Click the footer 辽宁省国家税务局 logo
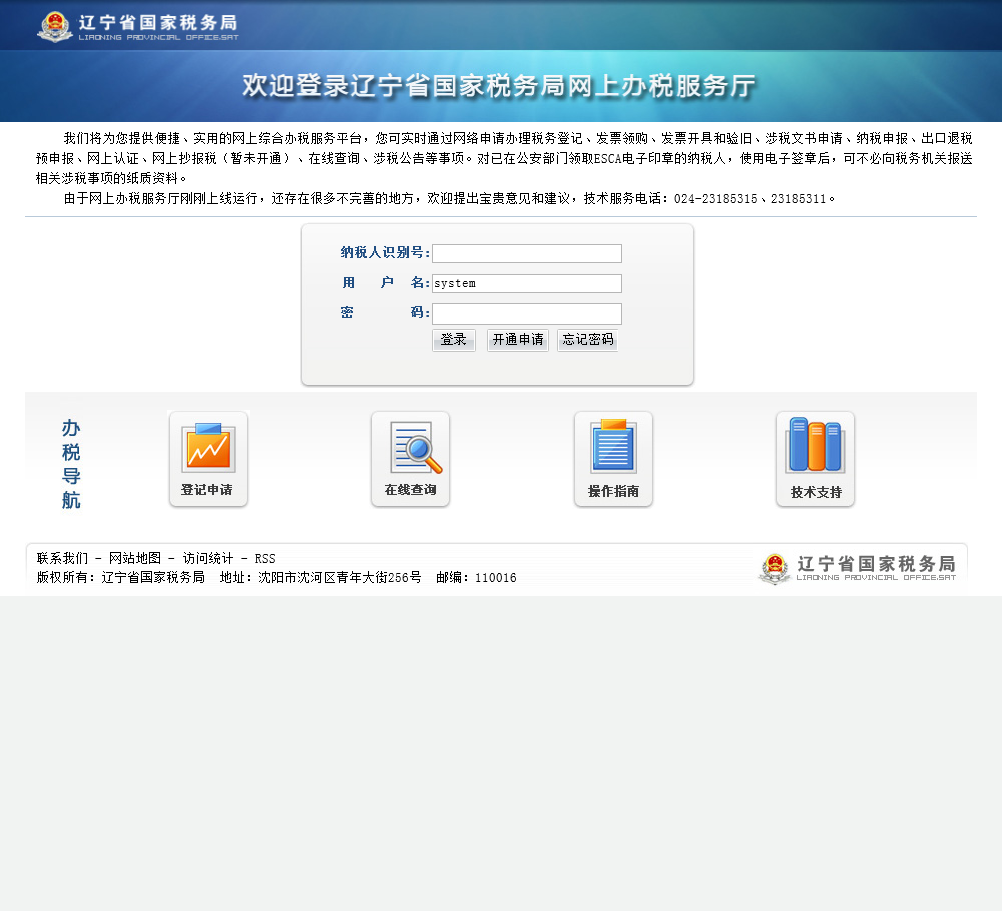Screen dimensions: 1002x911 pyautogui.click(x=857, y=568)
